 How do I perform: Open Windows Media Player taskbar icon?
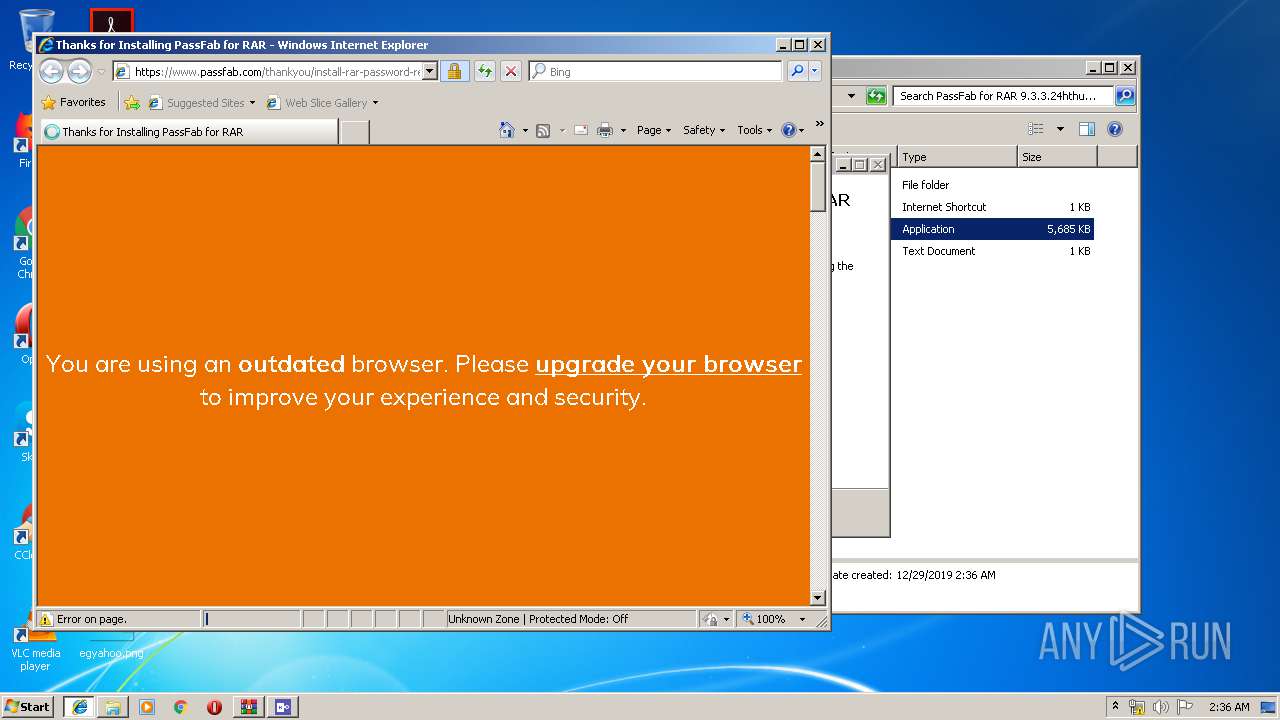(x=147, y=707)
